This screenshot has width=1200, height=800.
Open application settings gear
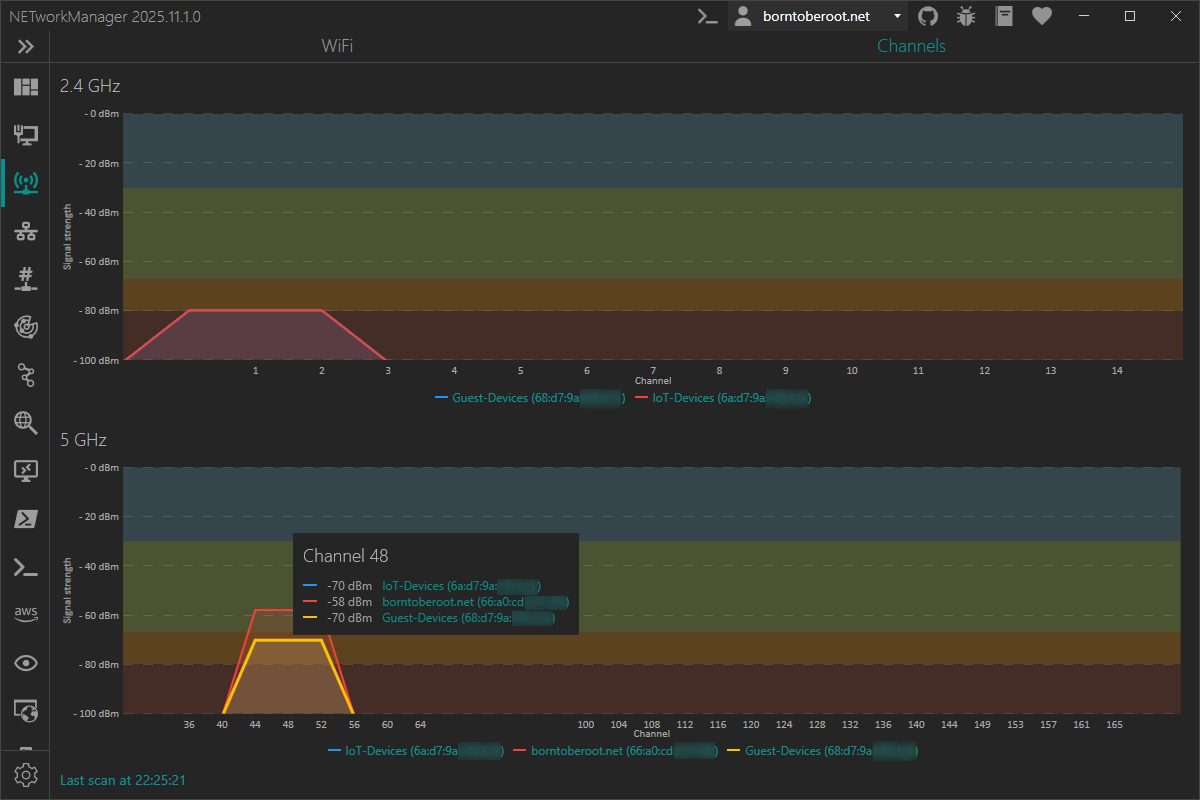(x=25, y=774)
